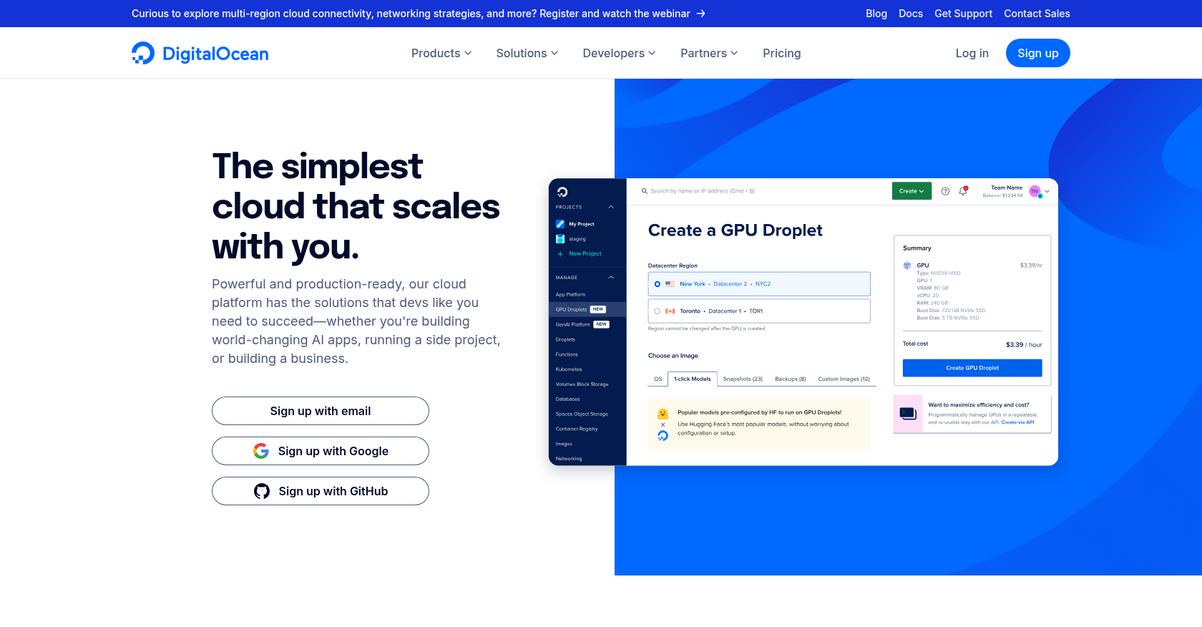Expand the Developers dropdown menu
The width and height of the screenshot is (1202, 627).
click(619, 53)
